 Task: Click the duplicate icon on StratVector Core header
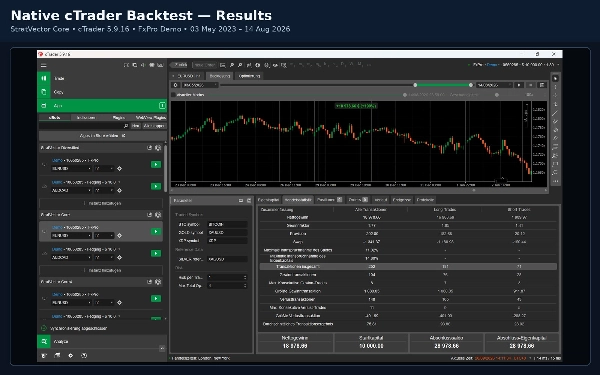coord(158,215)
